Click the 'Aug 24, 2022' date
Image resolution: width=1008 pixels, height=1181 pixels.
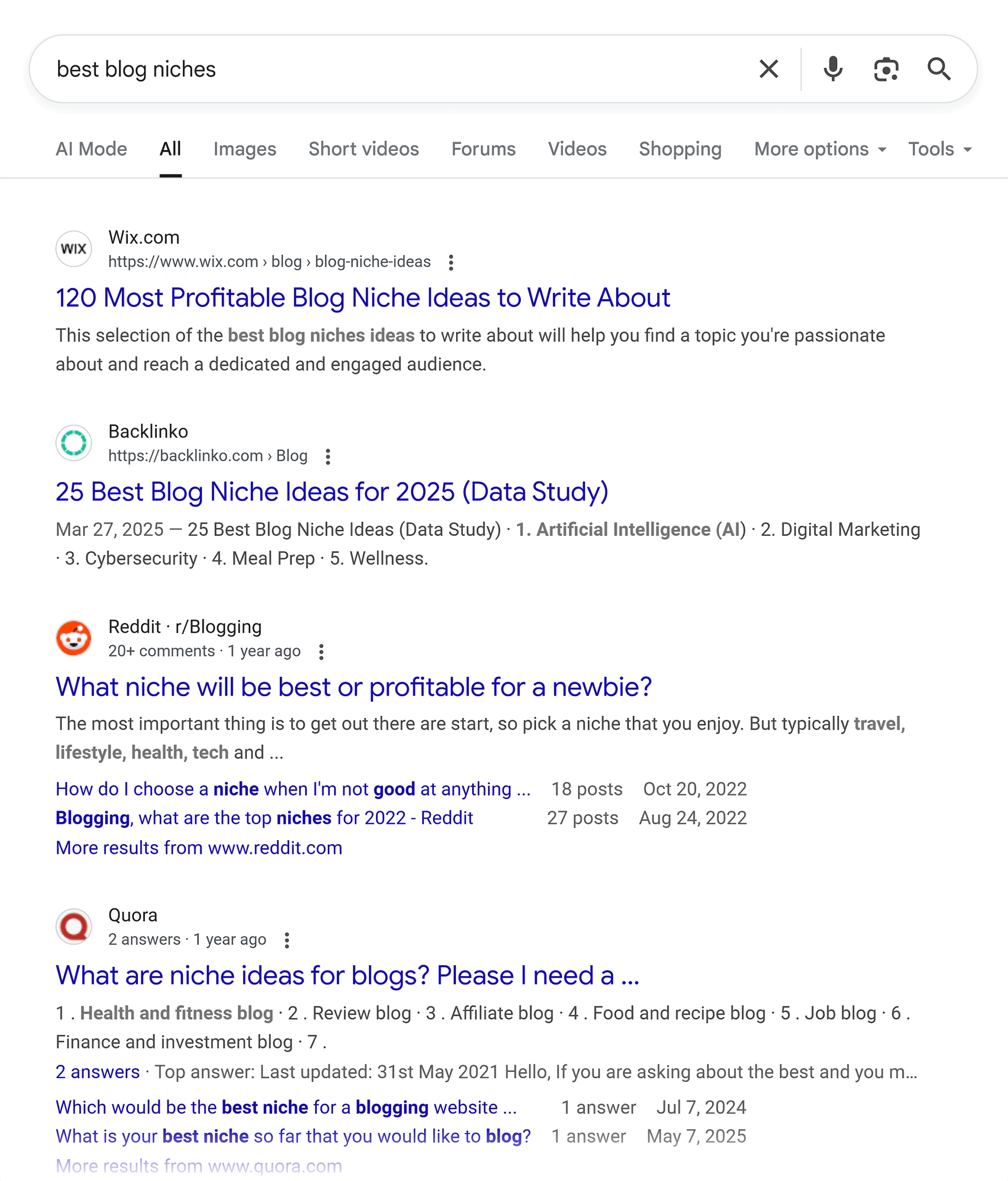692,818
